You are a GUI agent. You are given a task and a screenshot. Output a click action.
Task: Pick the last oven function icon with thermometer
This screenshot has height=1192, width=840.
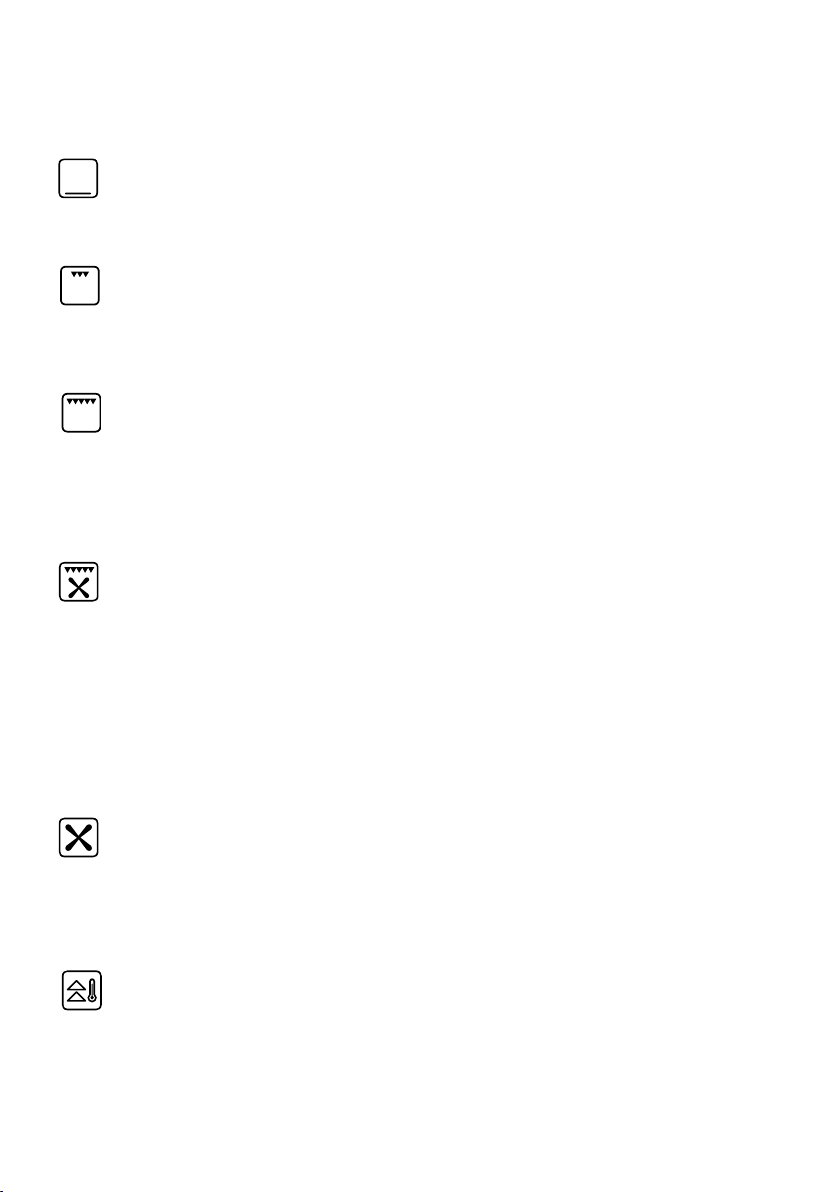pos(82,991)
